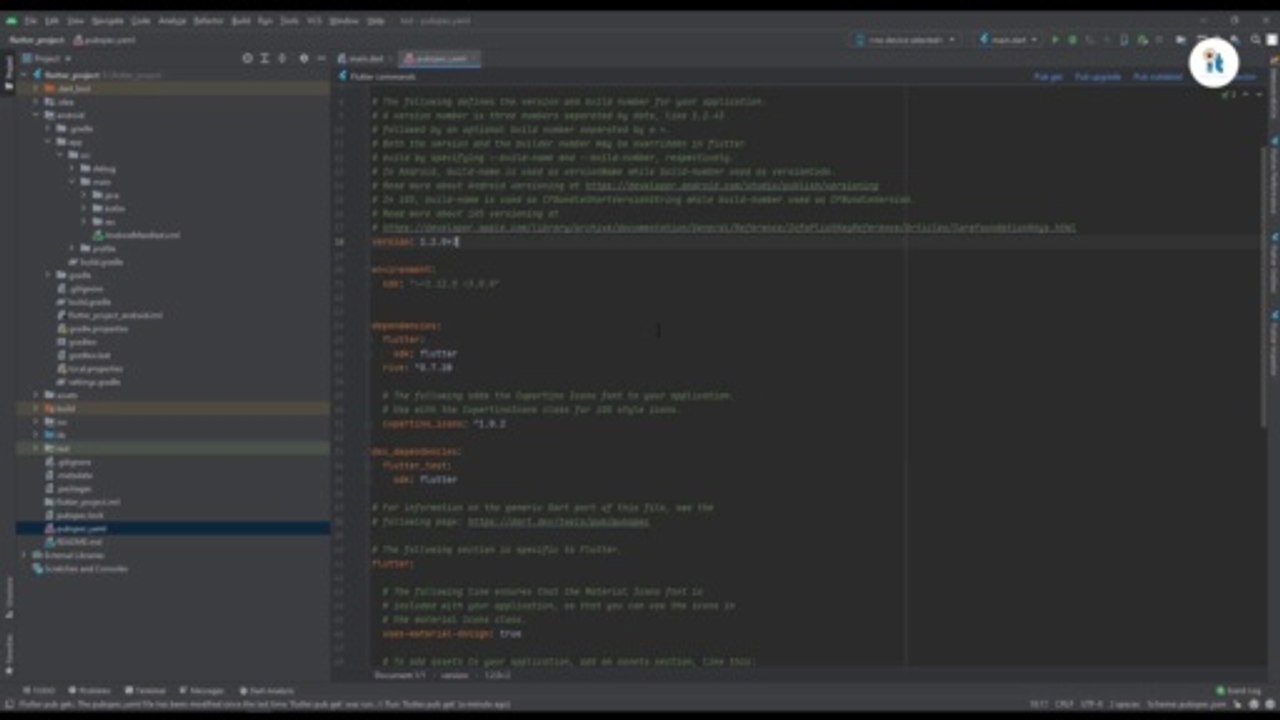The width and height of the screenshot is (1280, 720).
Task: Open the developer.apple.com documentation link
Action: coord(728,227)
